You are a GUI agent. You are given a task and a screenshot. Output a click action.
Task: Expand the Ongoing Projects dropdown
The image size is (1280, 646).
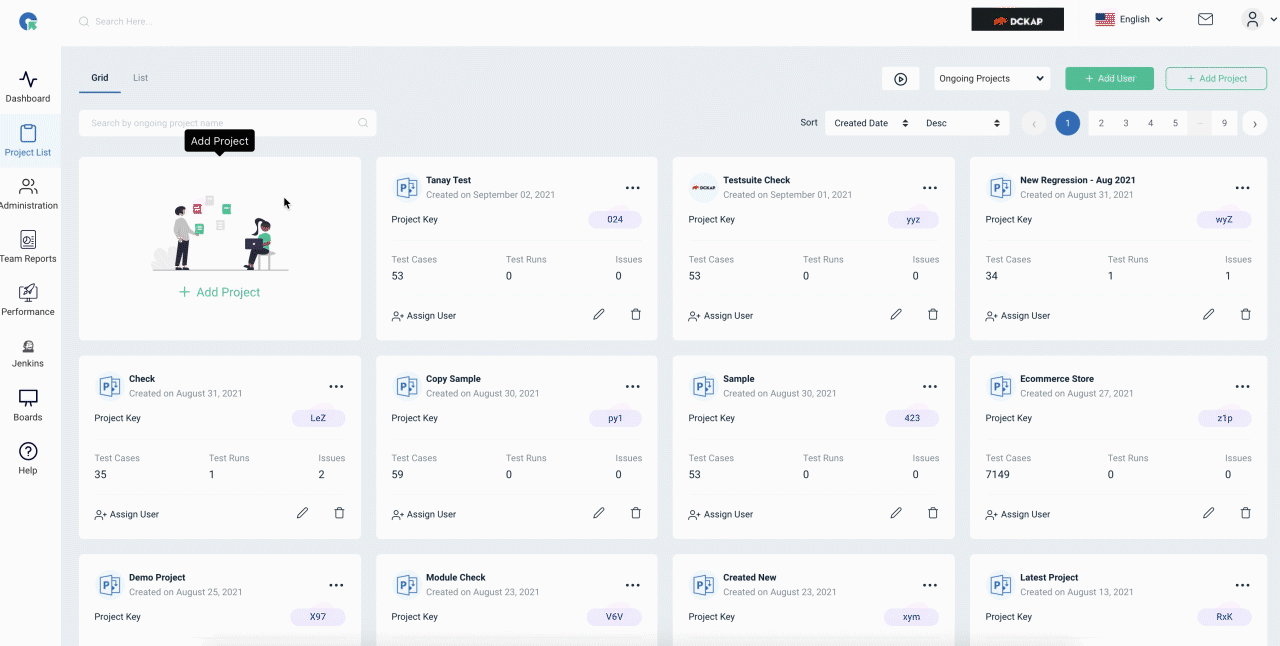(991, 79)
